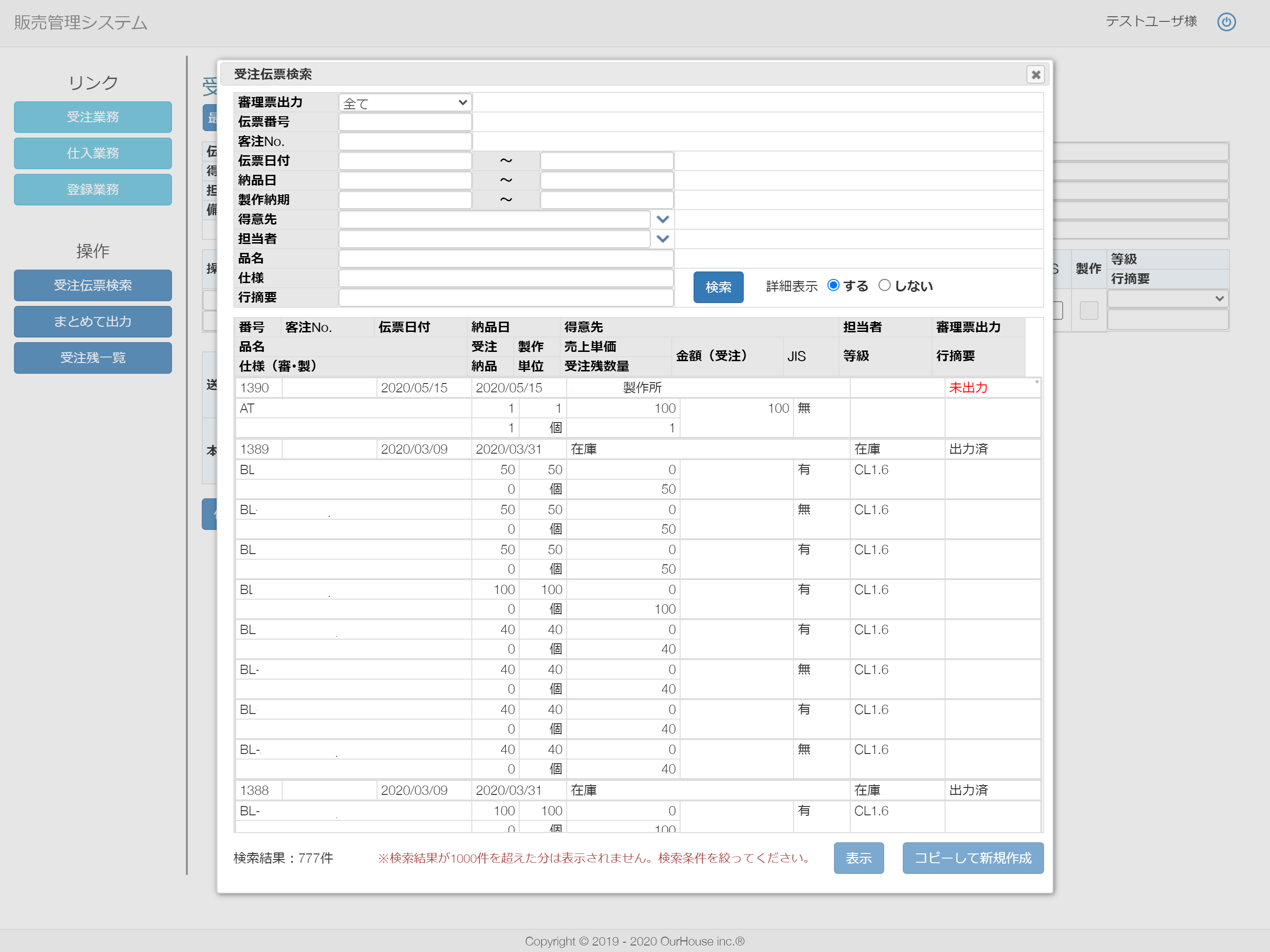Select order row 1390 in results
The image size is (1270, 952).
(x=254, y=388)
